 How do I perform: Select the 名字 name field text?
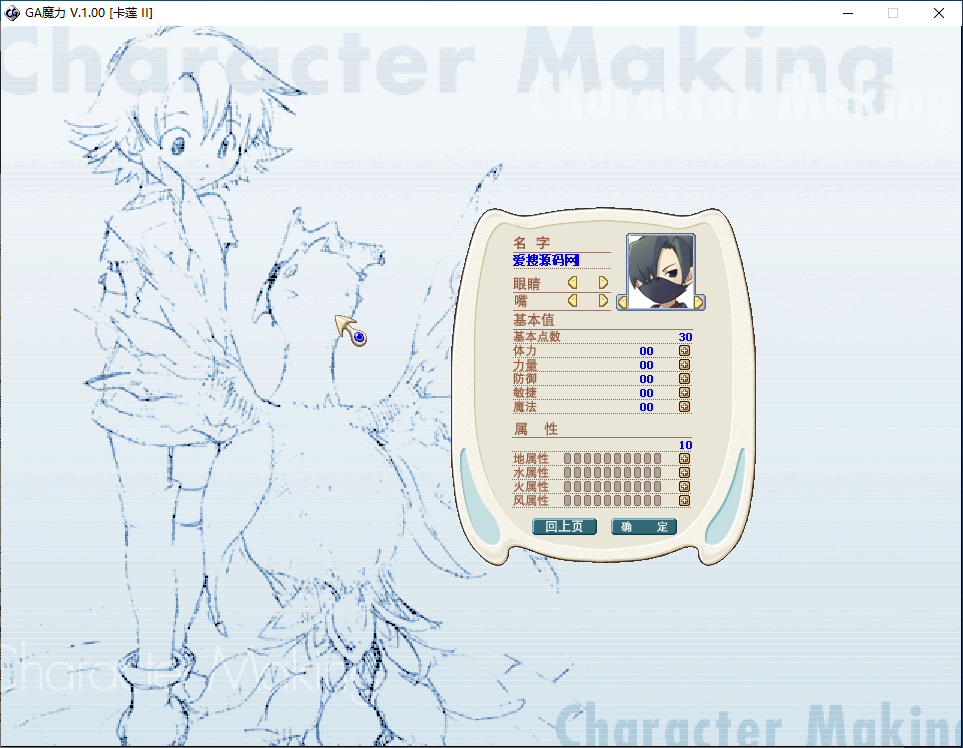click(x=546, y=260)
